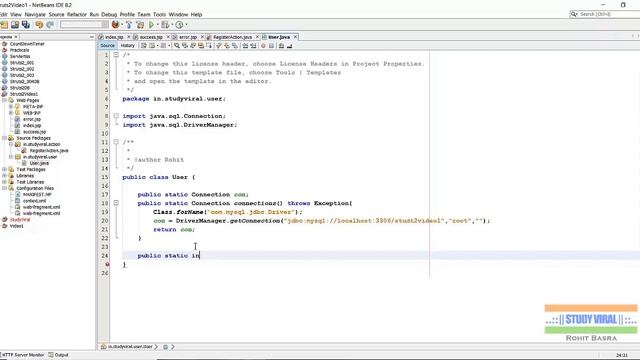Image resolution: width=640 pixels, height=360 pixels.
Task: Go to Next Bookmark in editor toolbar
Action: pos(227,46)
